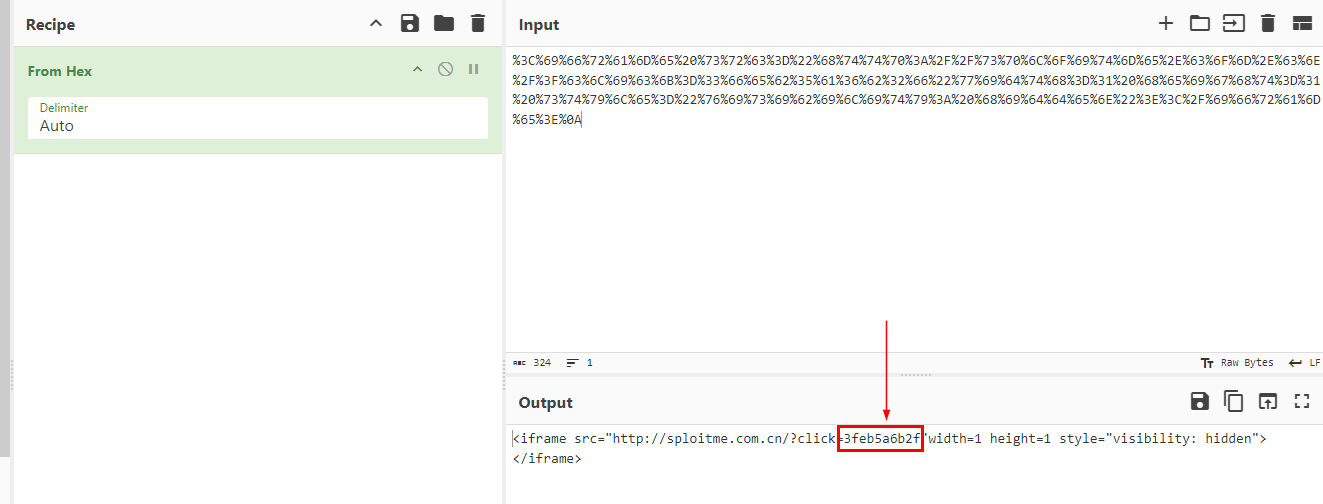
Task: Open the Delimiter dropdown set to Auto
Action: click(x=258, y=118)
